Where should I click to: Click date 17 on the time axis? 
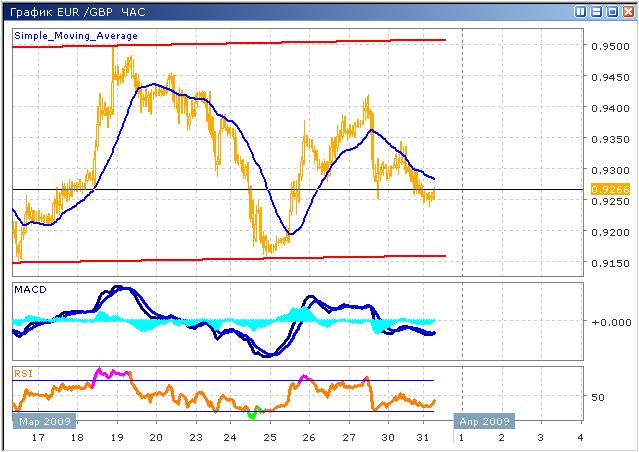40,438
